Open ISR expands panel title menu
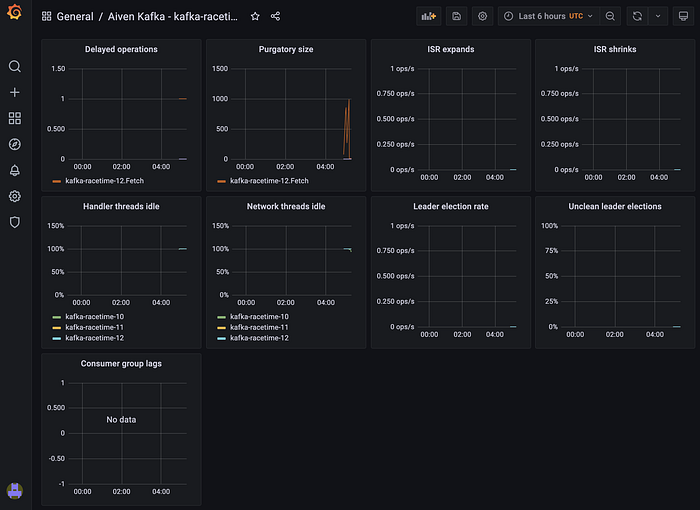Screen dimensions: 700x510 [x=450, y=49]
